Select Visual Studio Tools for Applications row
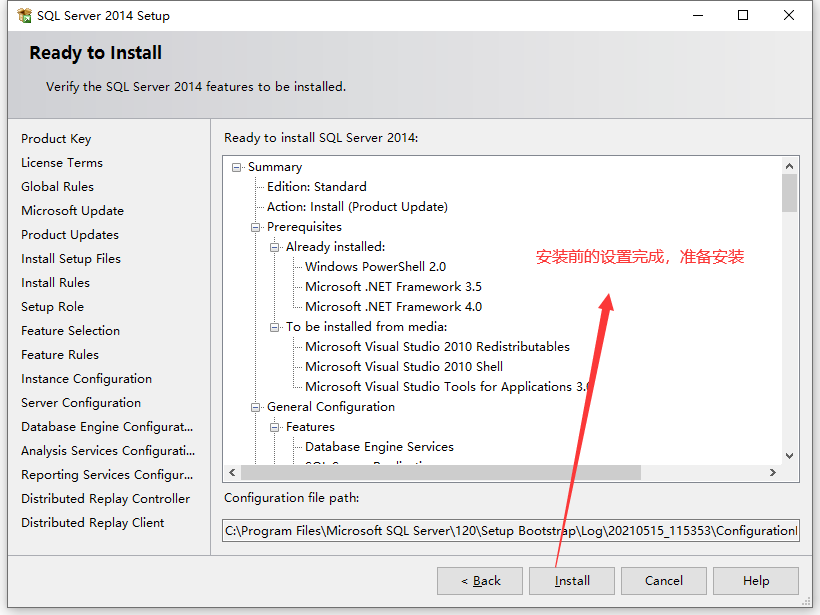The width and height of the screenshot is (820, 615). (x=447, y=387)
